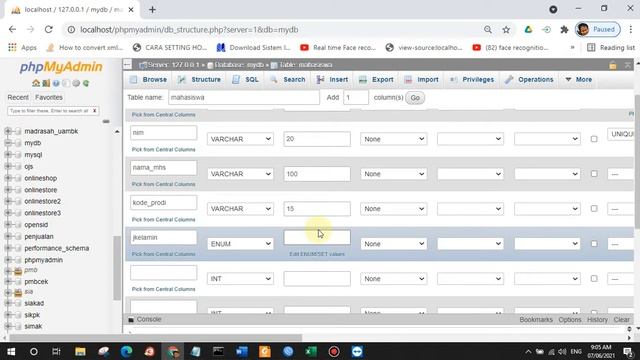Screen dimensions: 640x360
Task: Open Chrome three-dot menu
Action: 631,29
